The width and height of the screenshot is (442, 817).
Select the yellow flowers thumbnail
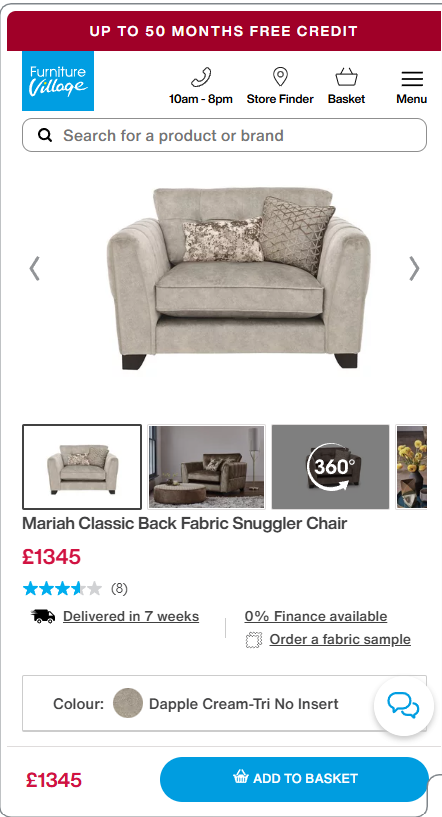411,467
